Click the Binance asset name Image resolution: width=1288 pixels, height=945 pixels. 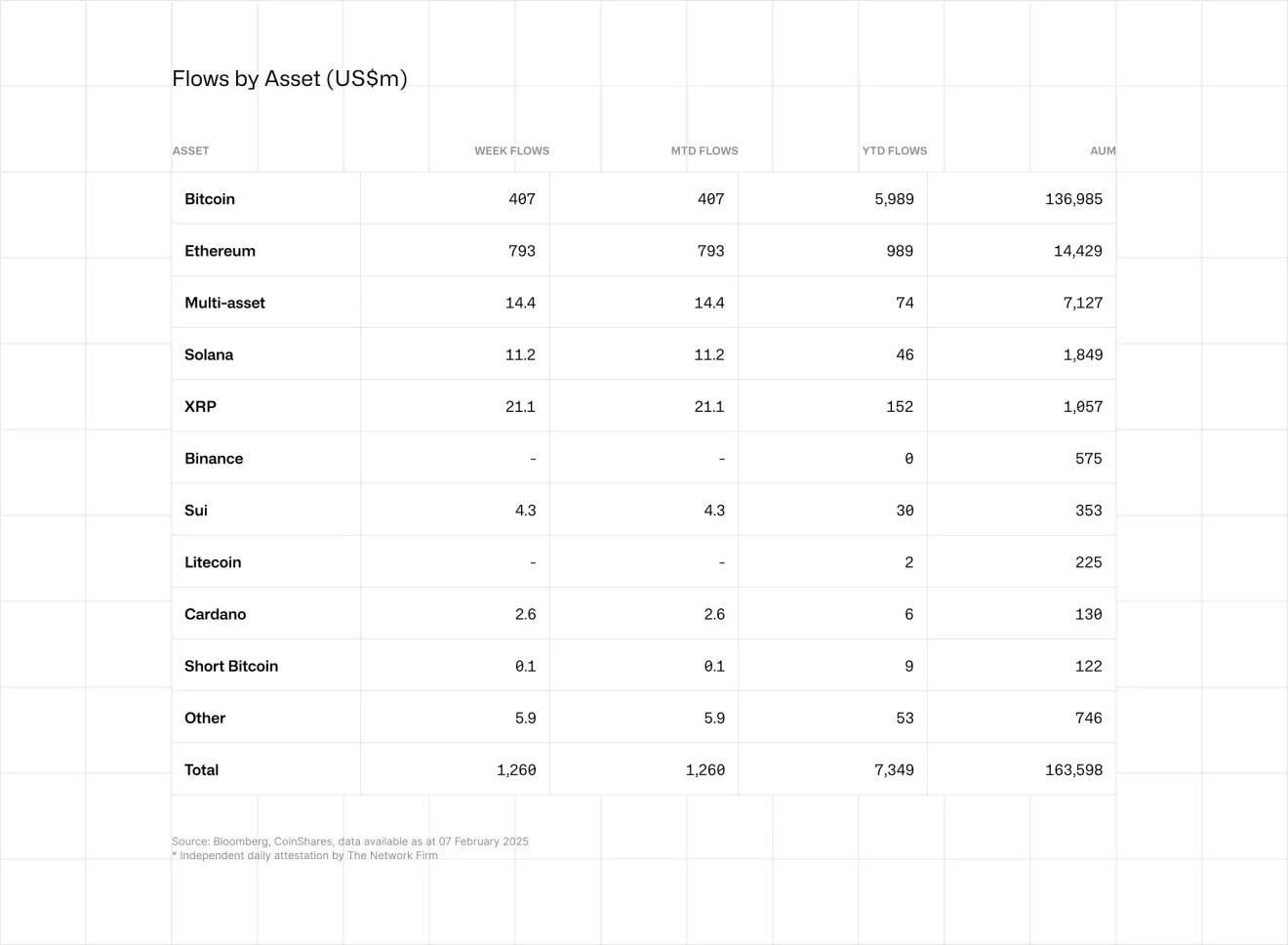click(x=214, y=459)
